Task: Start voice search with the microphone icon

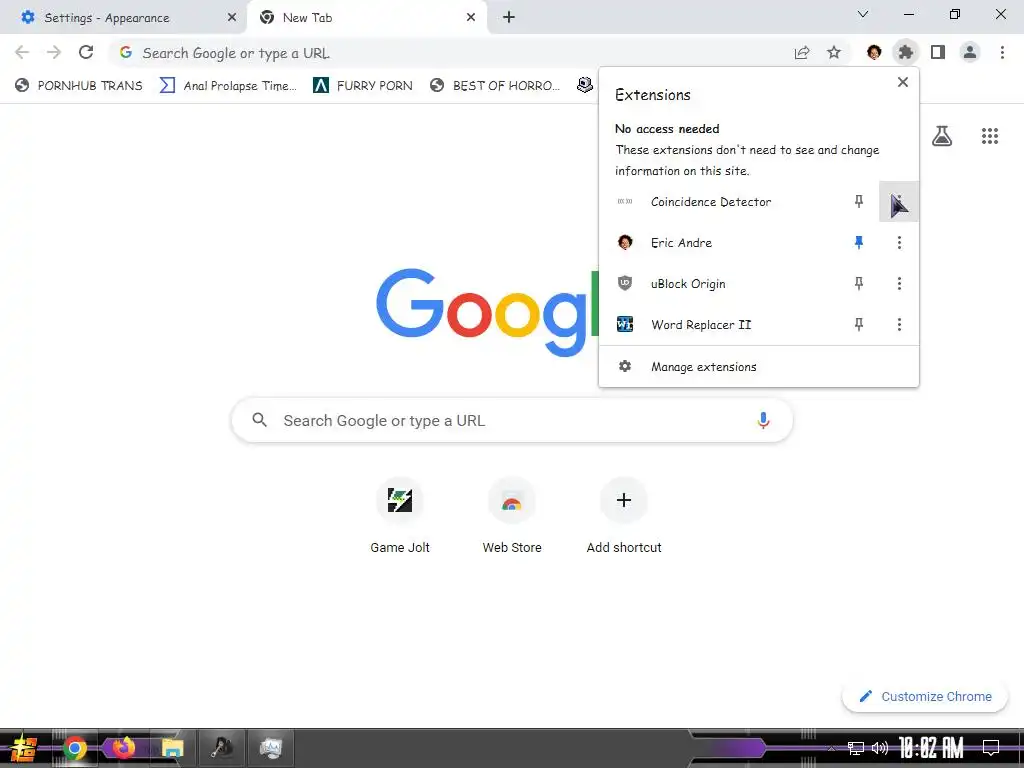Action: tap(763, 421)
